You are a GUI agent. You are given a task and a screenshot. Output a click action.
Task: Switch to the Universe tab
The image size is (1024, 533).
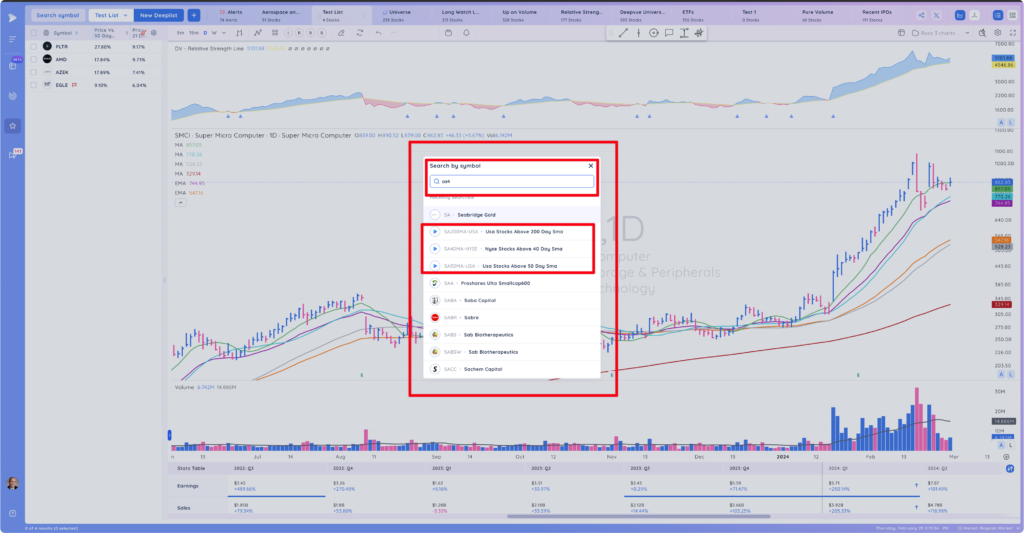[x=396, y=15]
